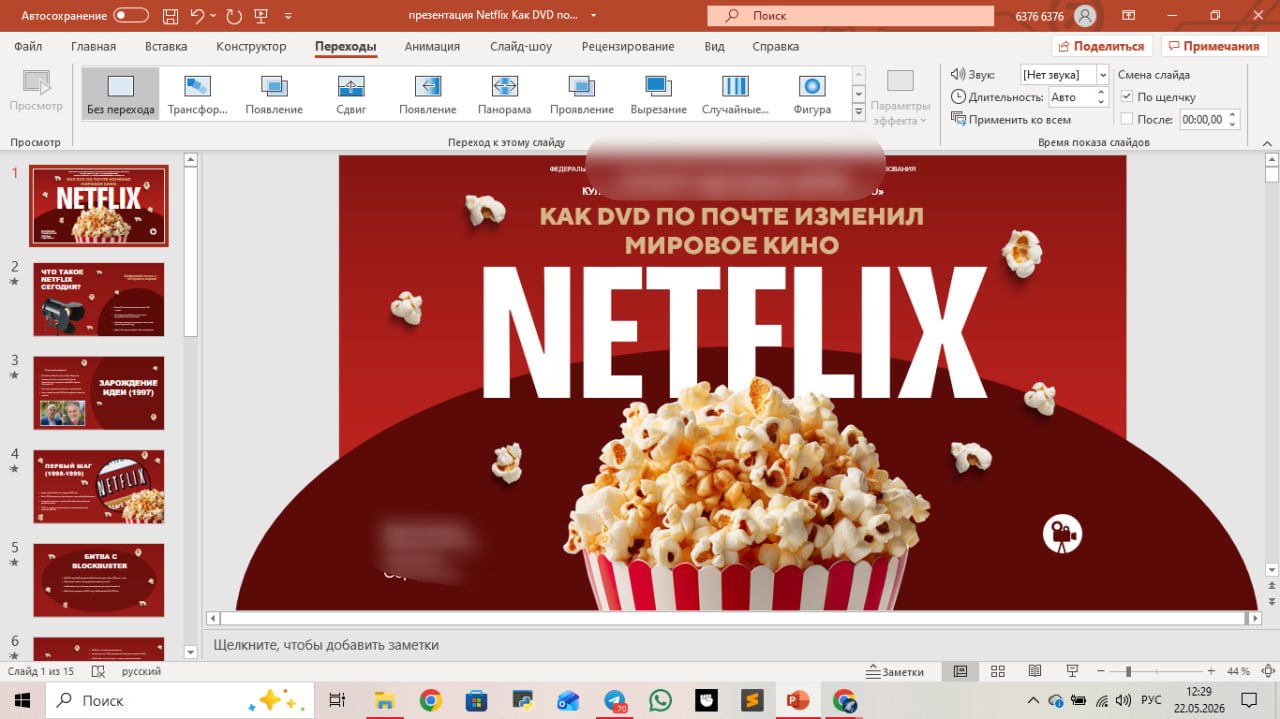Open the Справка tab
Image resolution: width=1280 pixels, height=719 pixels.
775,46
